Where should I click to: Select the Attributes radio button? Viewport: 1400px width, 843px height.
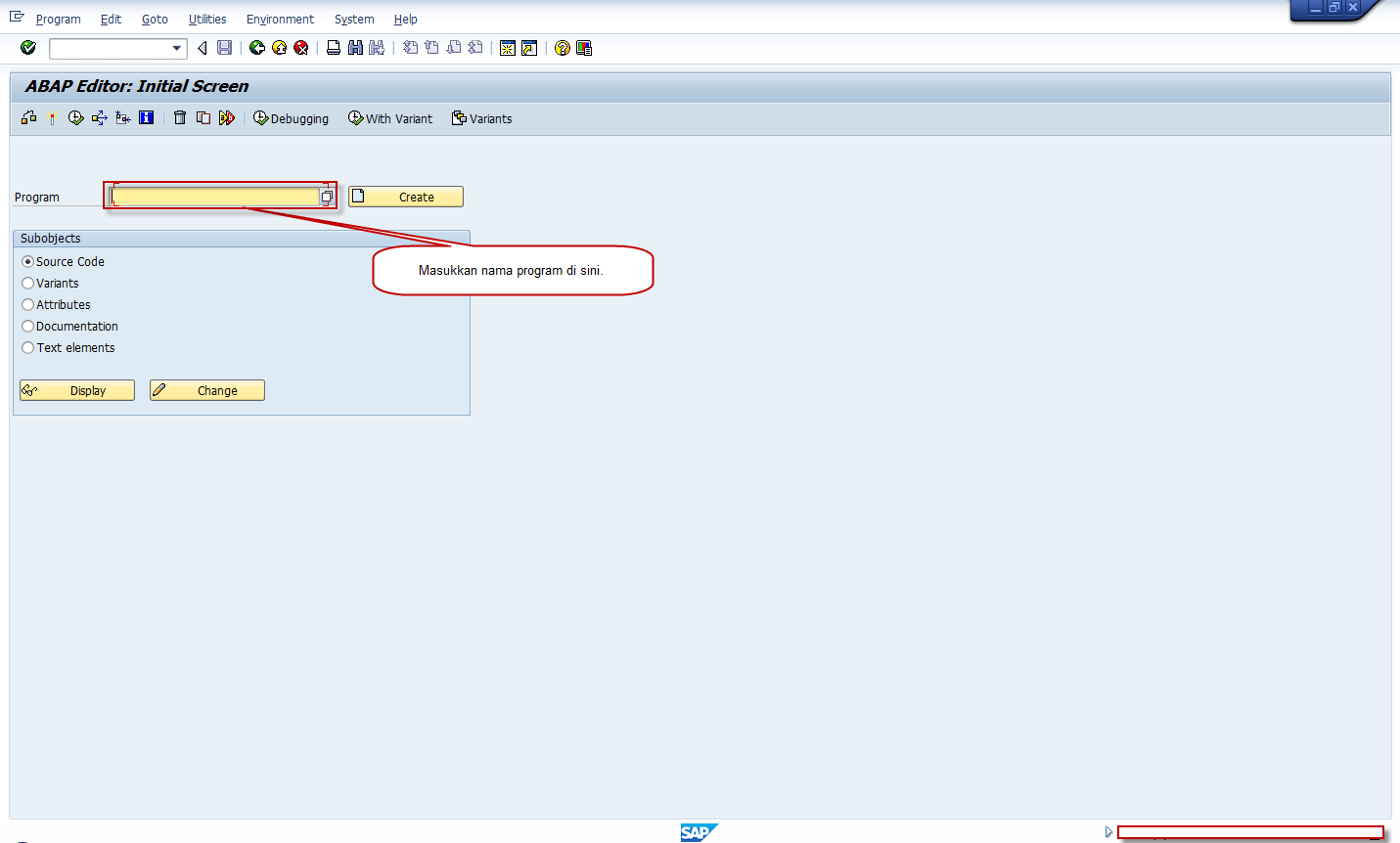click(27, 304)
